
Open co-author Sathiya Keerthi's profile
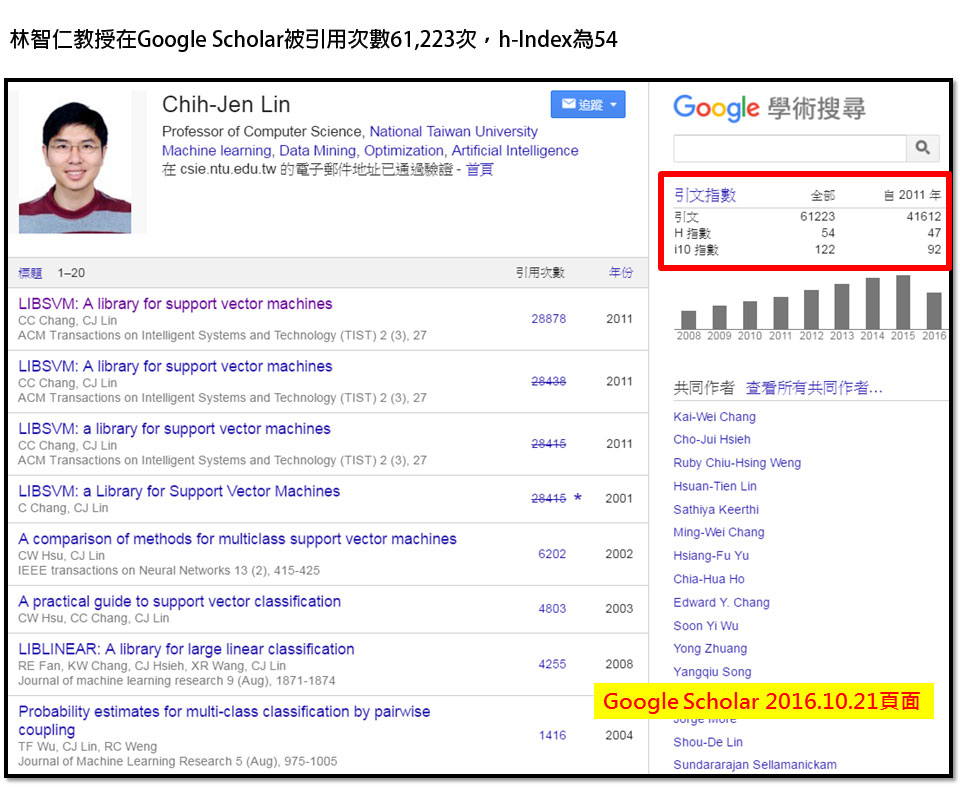(716, 509)
